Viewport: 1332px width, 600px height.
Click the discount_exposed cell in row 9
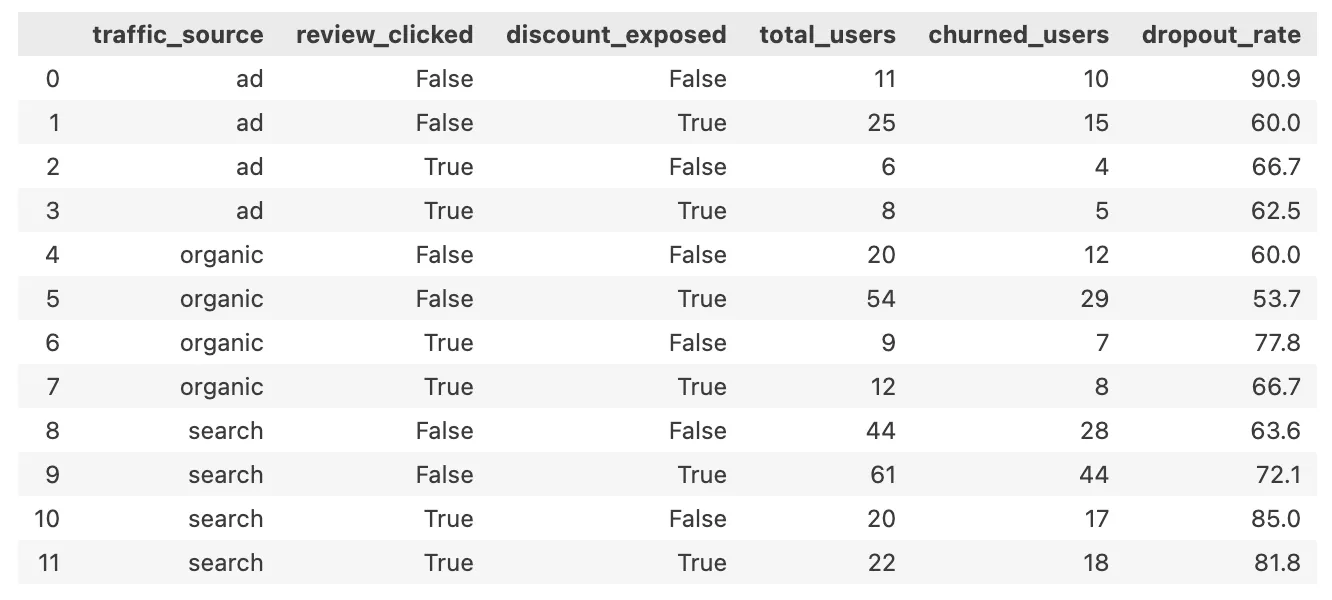point(700,475)
